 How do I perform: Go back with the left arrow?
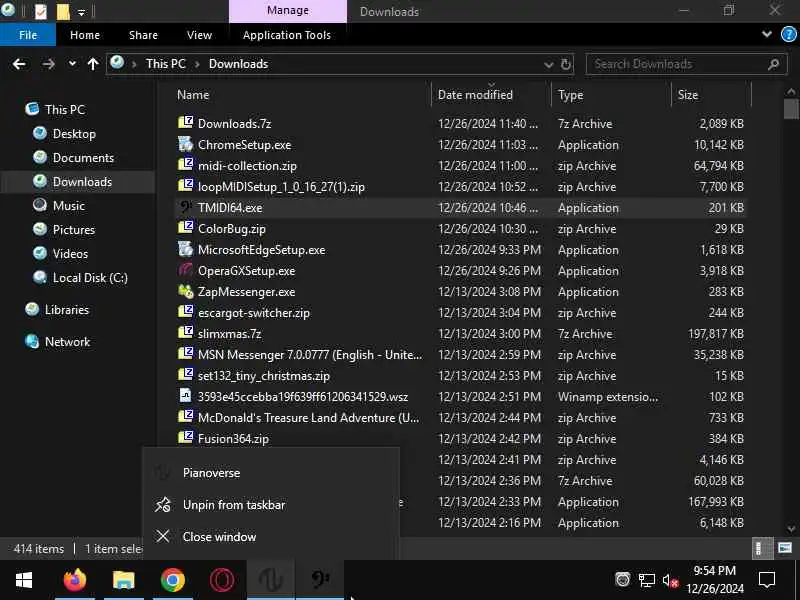pyautogui.click(x=19, y=64)
